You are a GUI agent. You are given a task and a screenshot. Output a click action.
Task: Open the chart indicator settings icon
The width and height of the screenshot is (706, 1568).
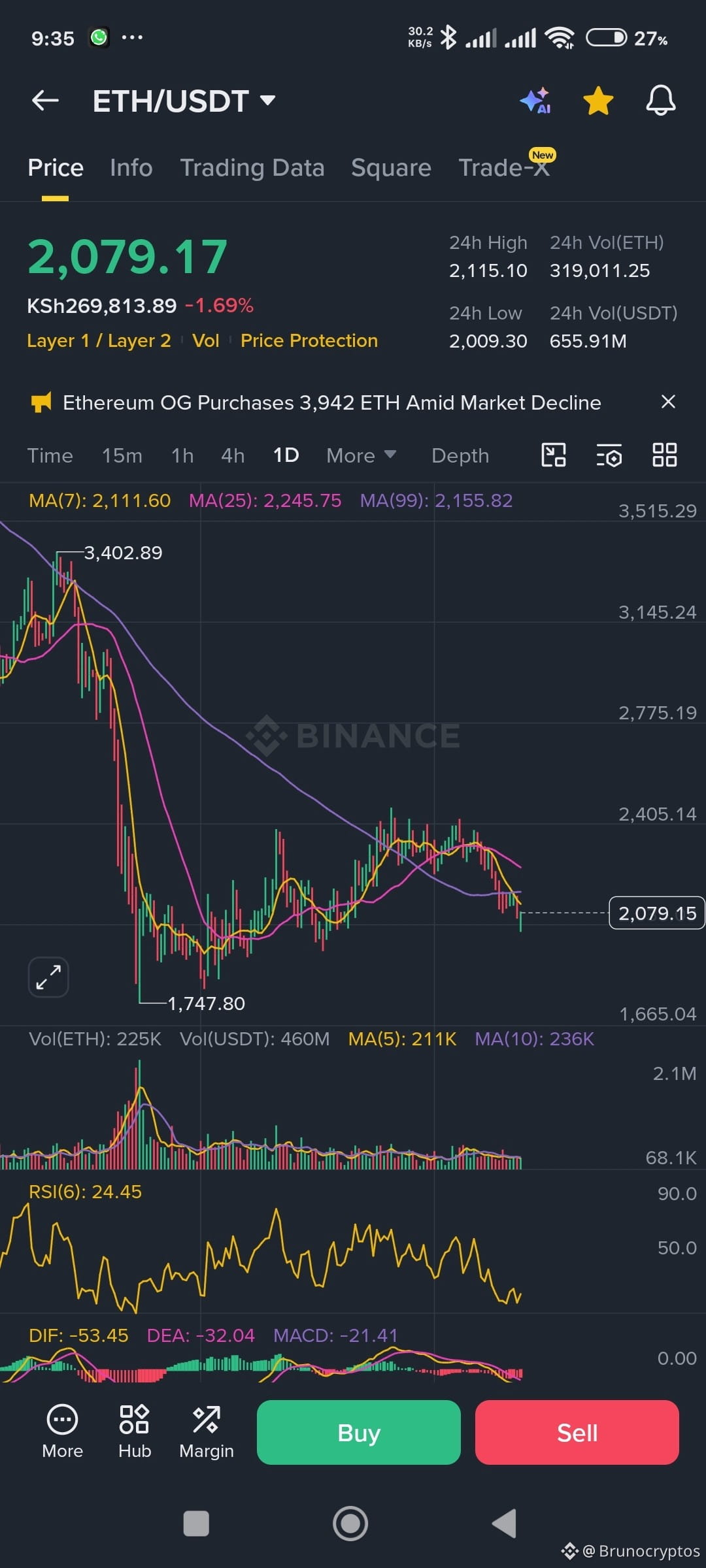click(609, 455)
